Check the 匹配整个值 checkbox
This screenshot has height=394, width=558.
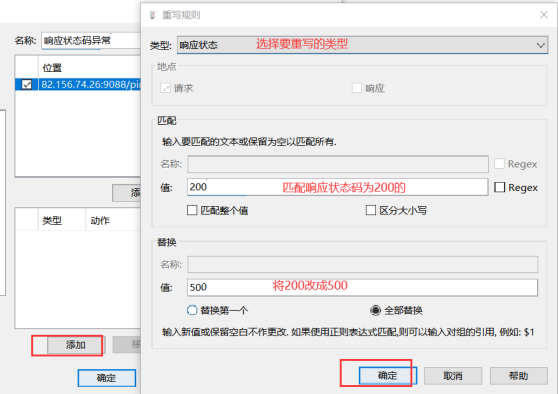[x=192, y=210]
